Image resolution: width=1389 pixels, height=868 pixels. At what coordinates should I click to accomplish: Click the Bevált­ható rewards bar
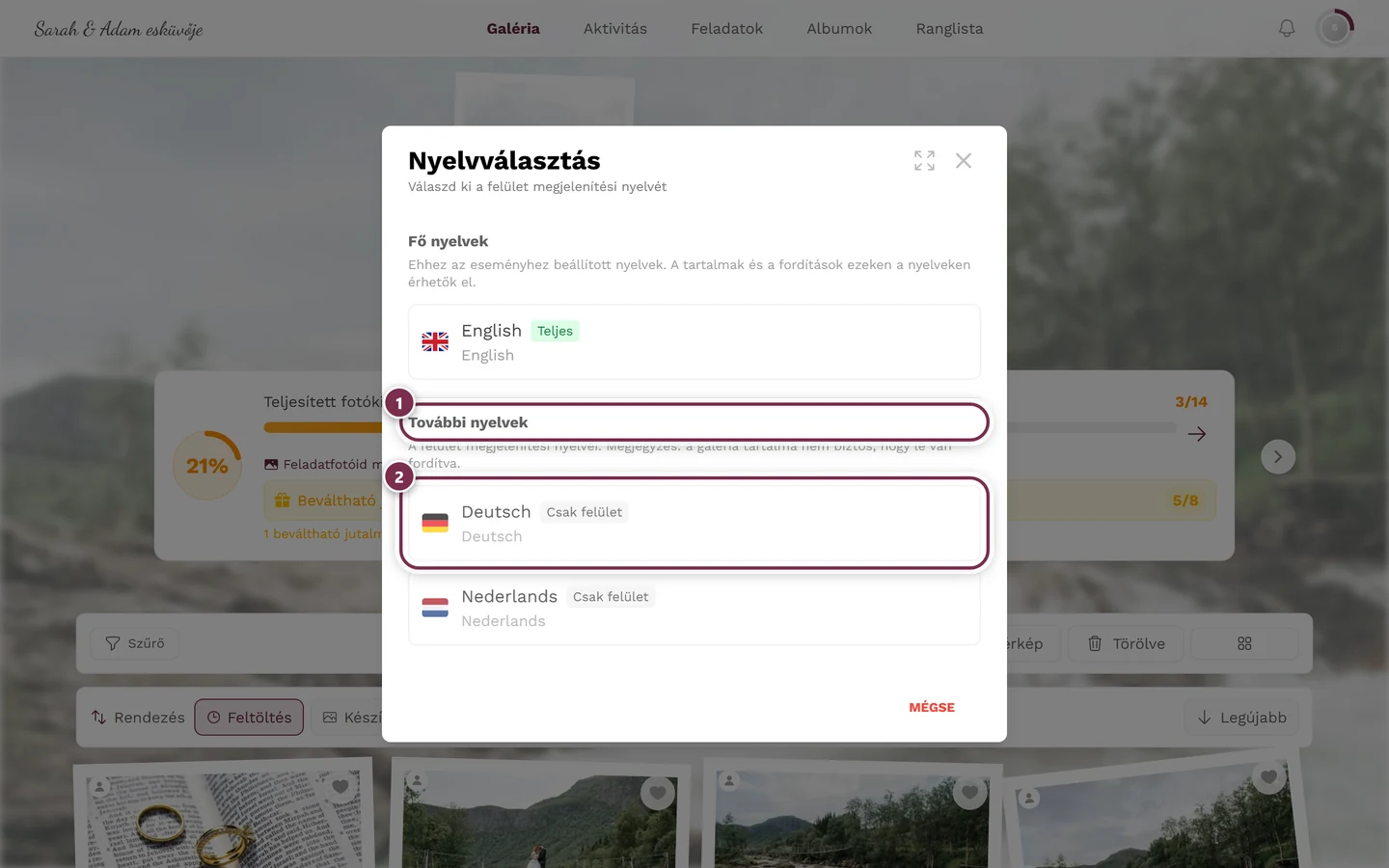coord(739,501)
